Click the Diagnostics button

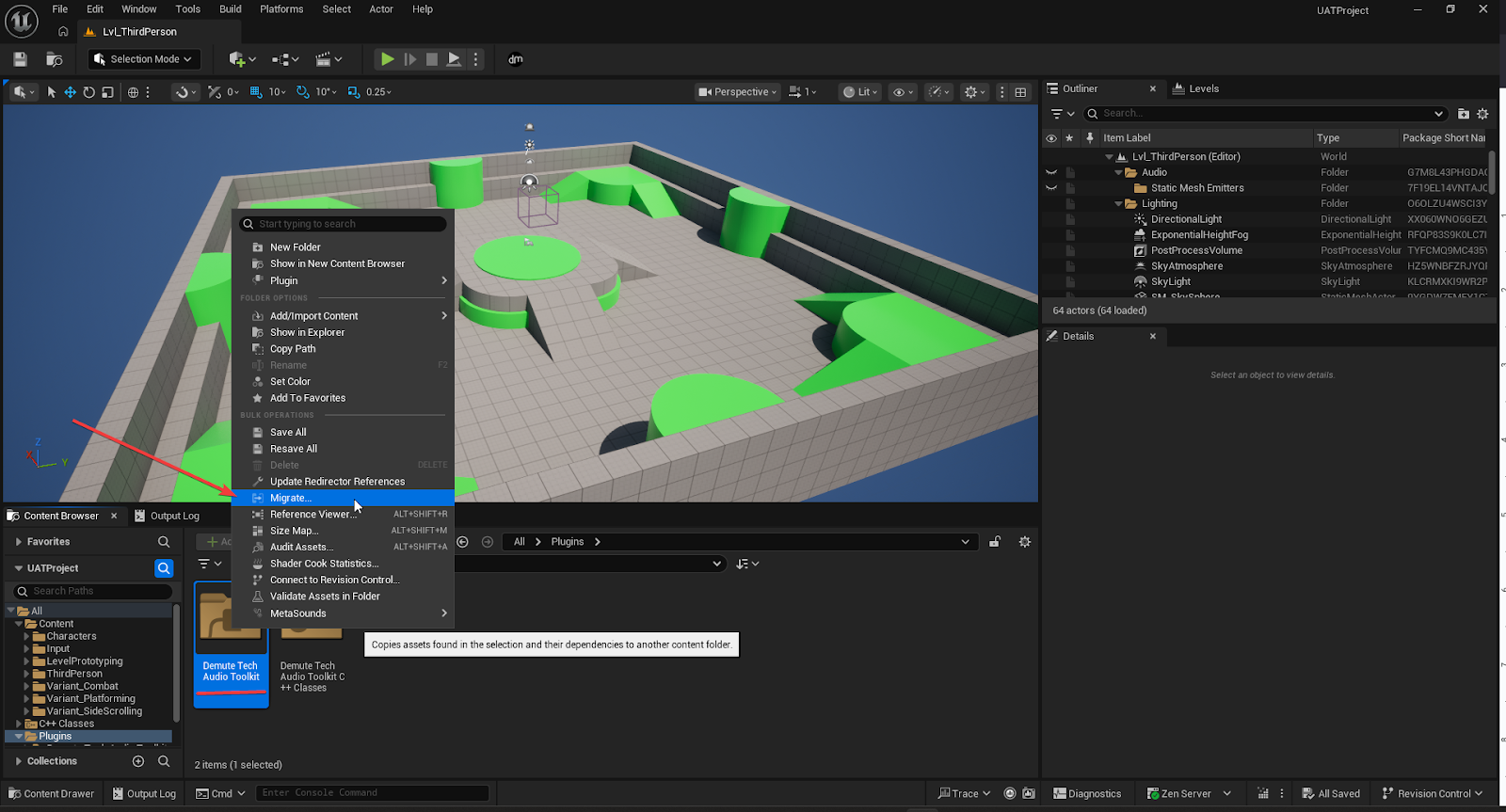1087,794
